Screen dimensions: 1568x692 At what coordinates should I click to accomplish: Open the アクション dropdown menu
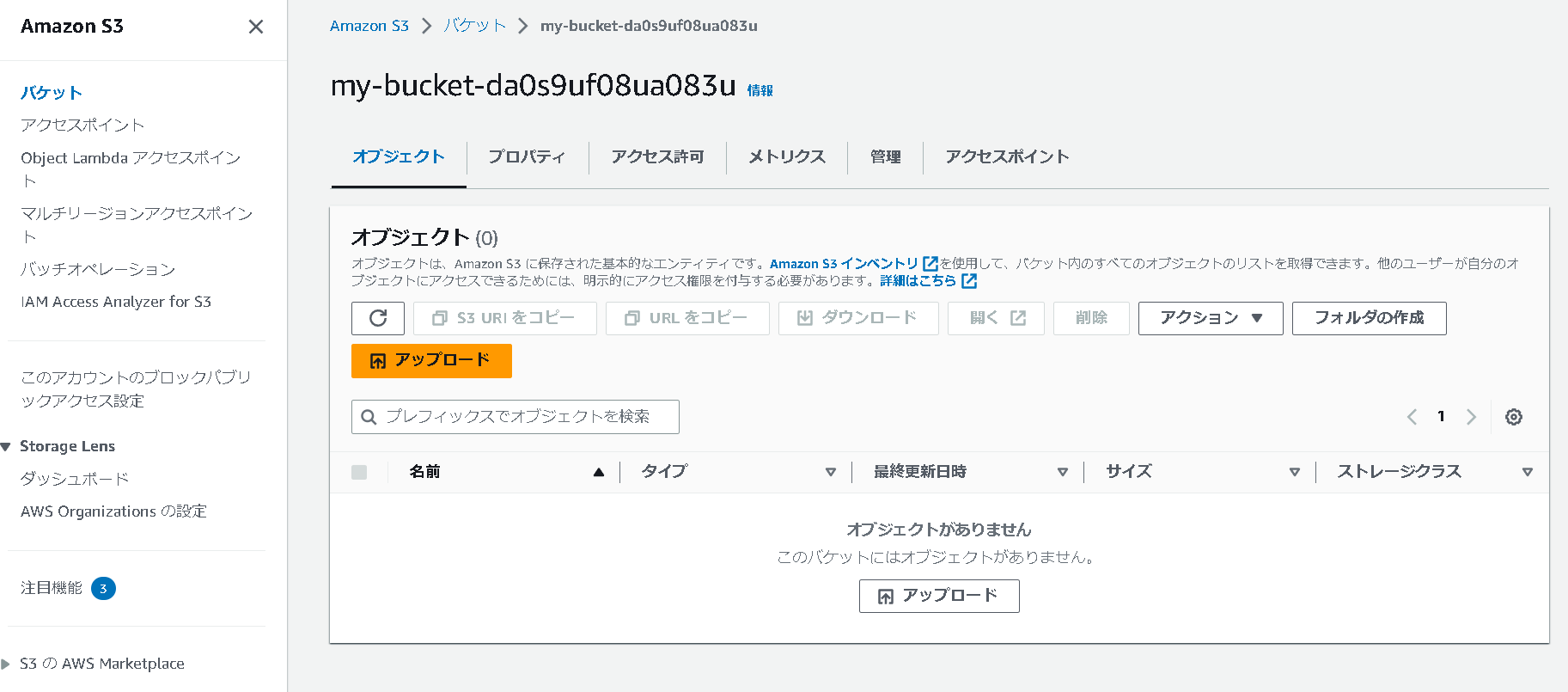[1211, 318]
